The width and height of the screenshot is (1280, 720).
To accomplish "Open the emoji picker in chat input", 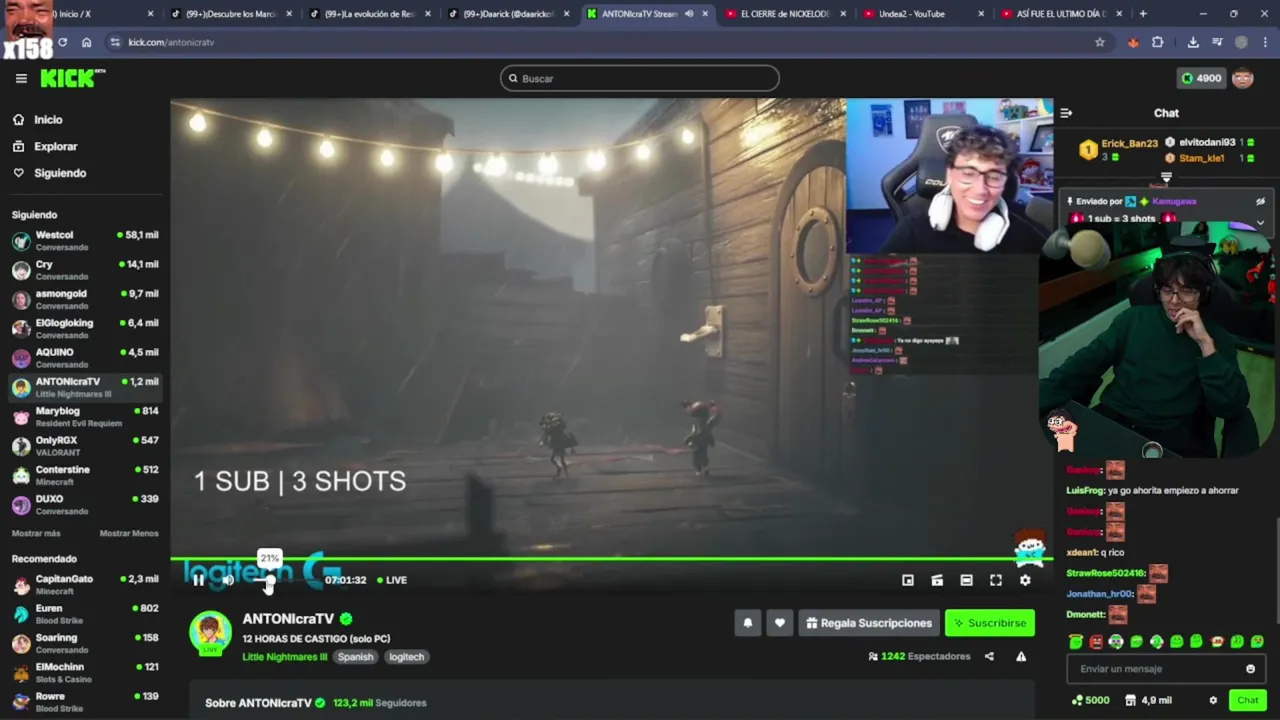I will (1250, 669).
